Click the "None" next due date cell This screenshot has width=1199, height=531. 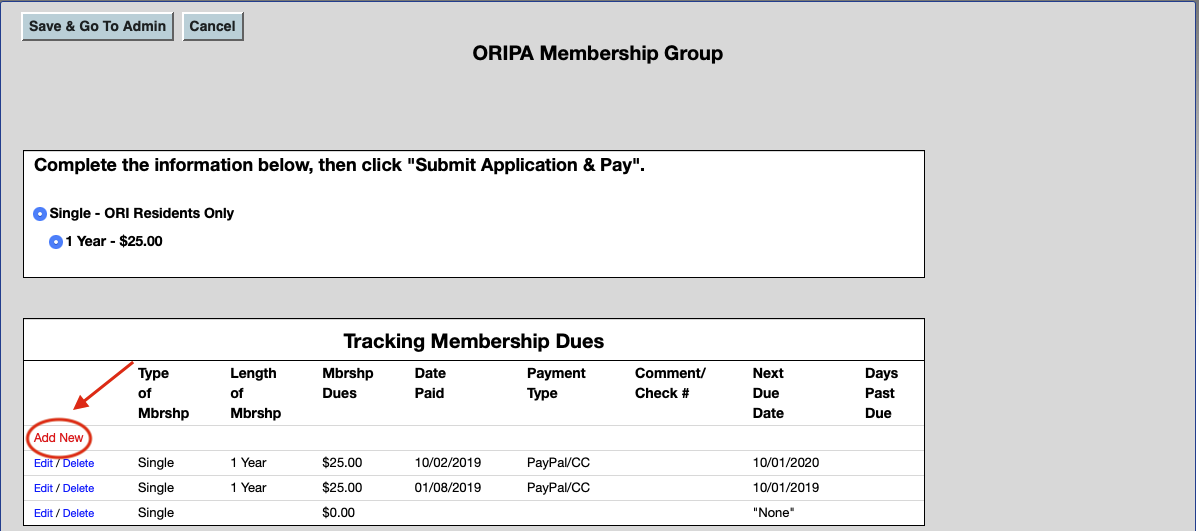[x=773, y=513]
